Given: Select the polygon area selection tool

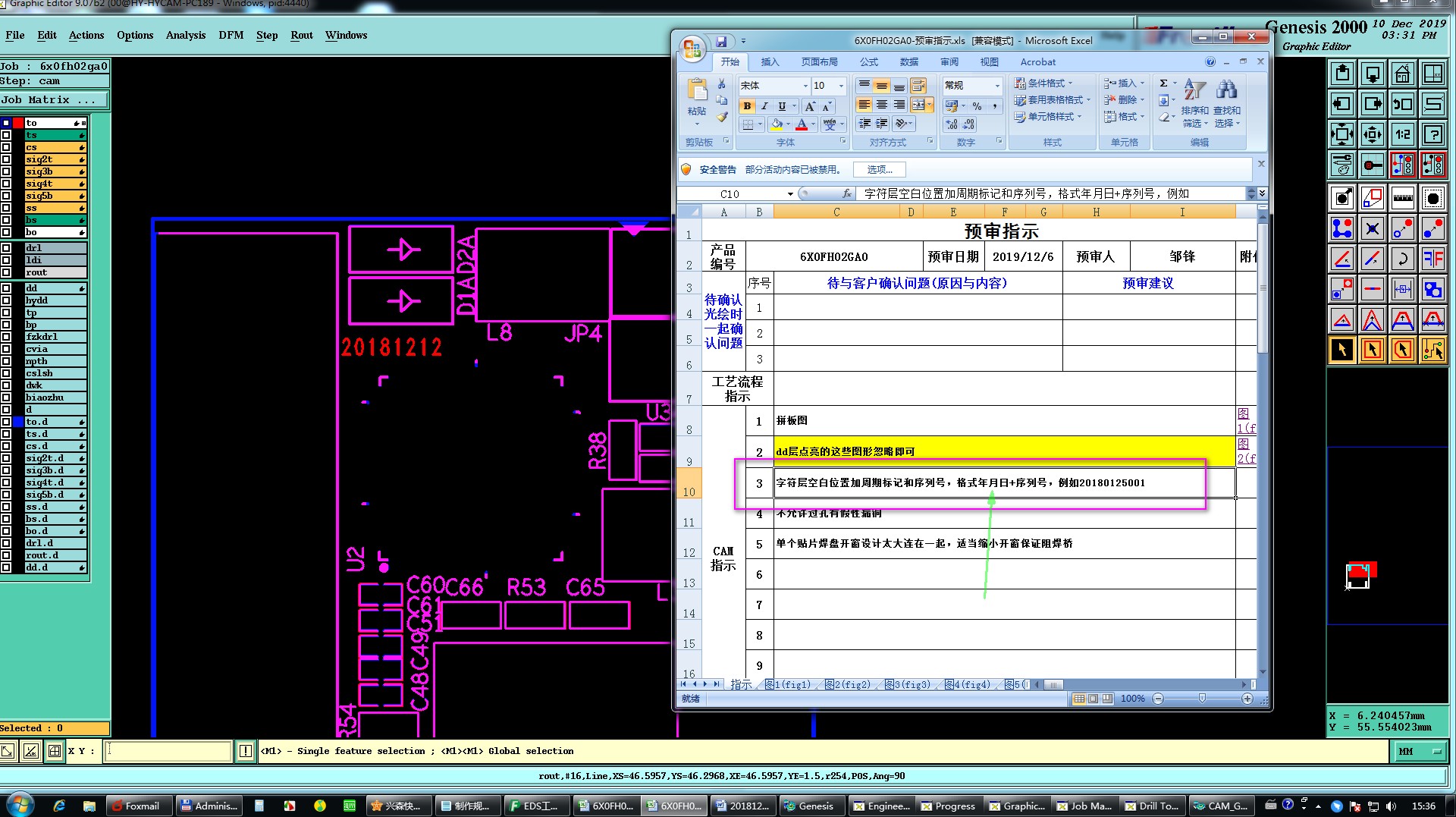Looking at the screenshot, I should pos(1402,350).
